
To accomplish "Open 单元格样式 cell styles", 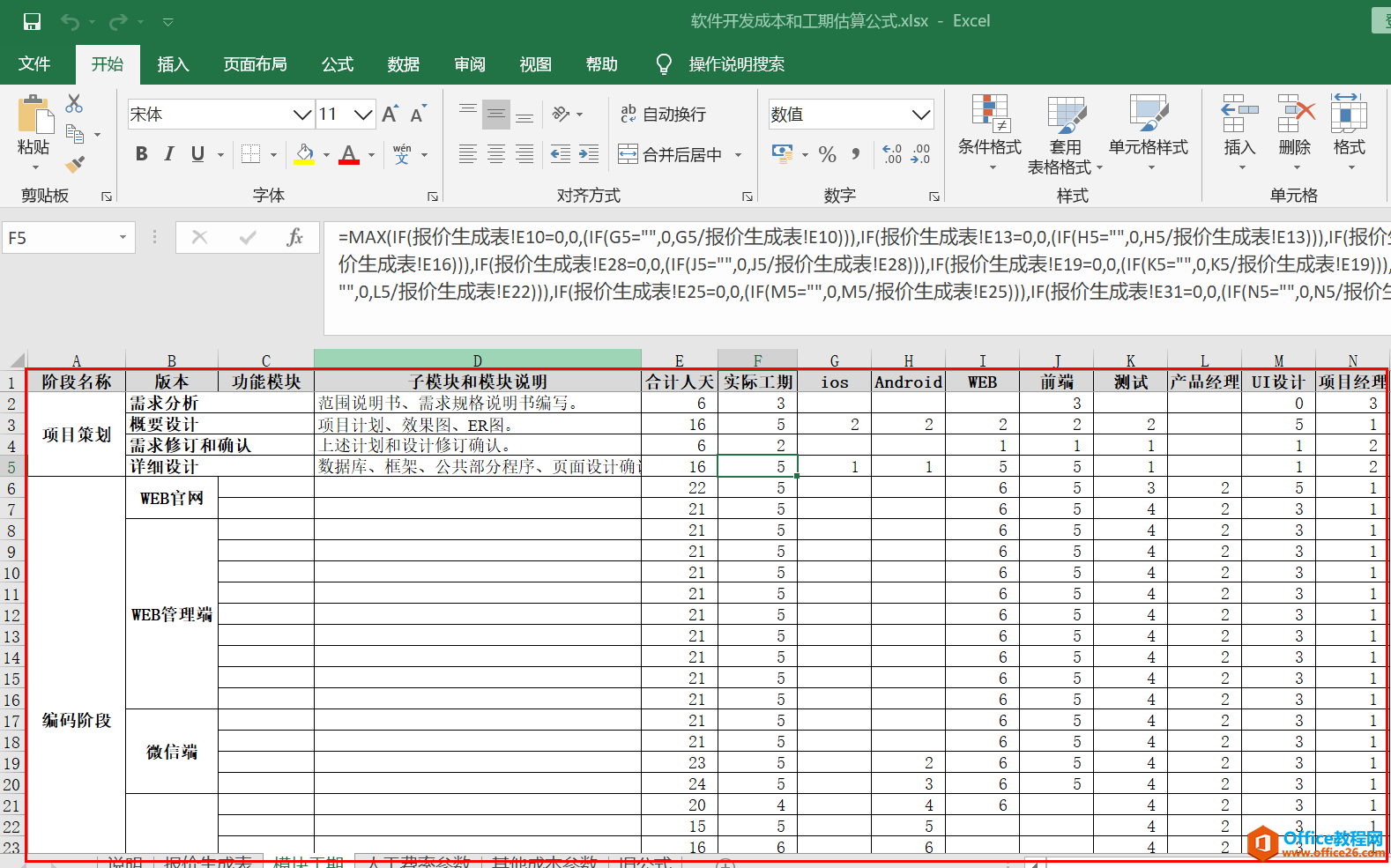I will [x=1149, y=132].
